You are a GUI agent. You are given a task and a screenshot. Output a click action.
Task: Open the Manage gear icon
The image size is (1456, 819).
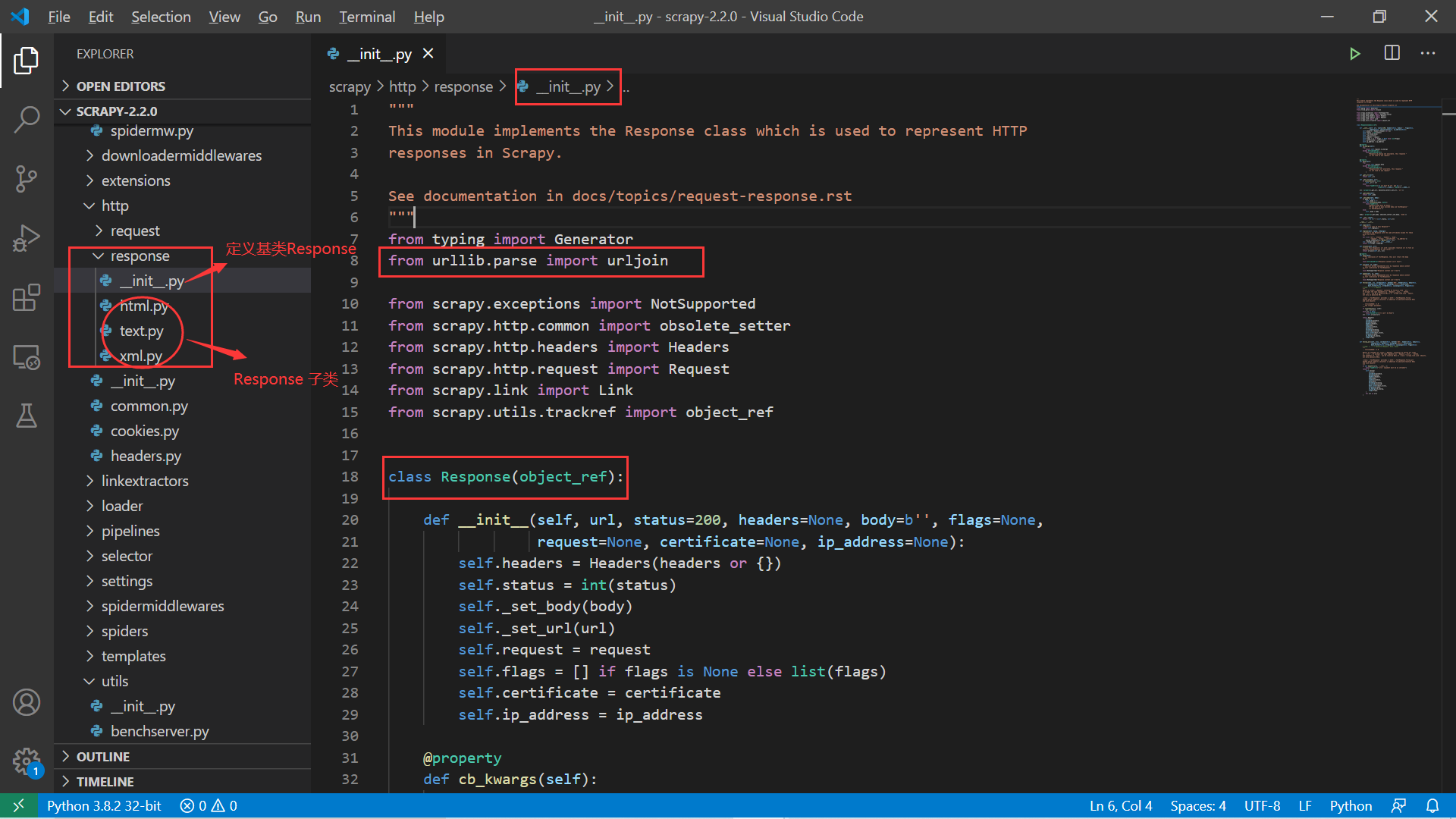click(x=27, y=761)
